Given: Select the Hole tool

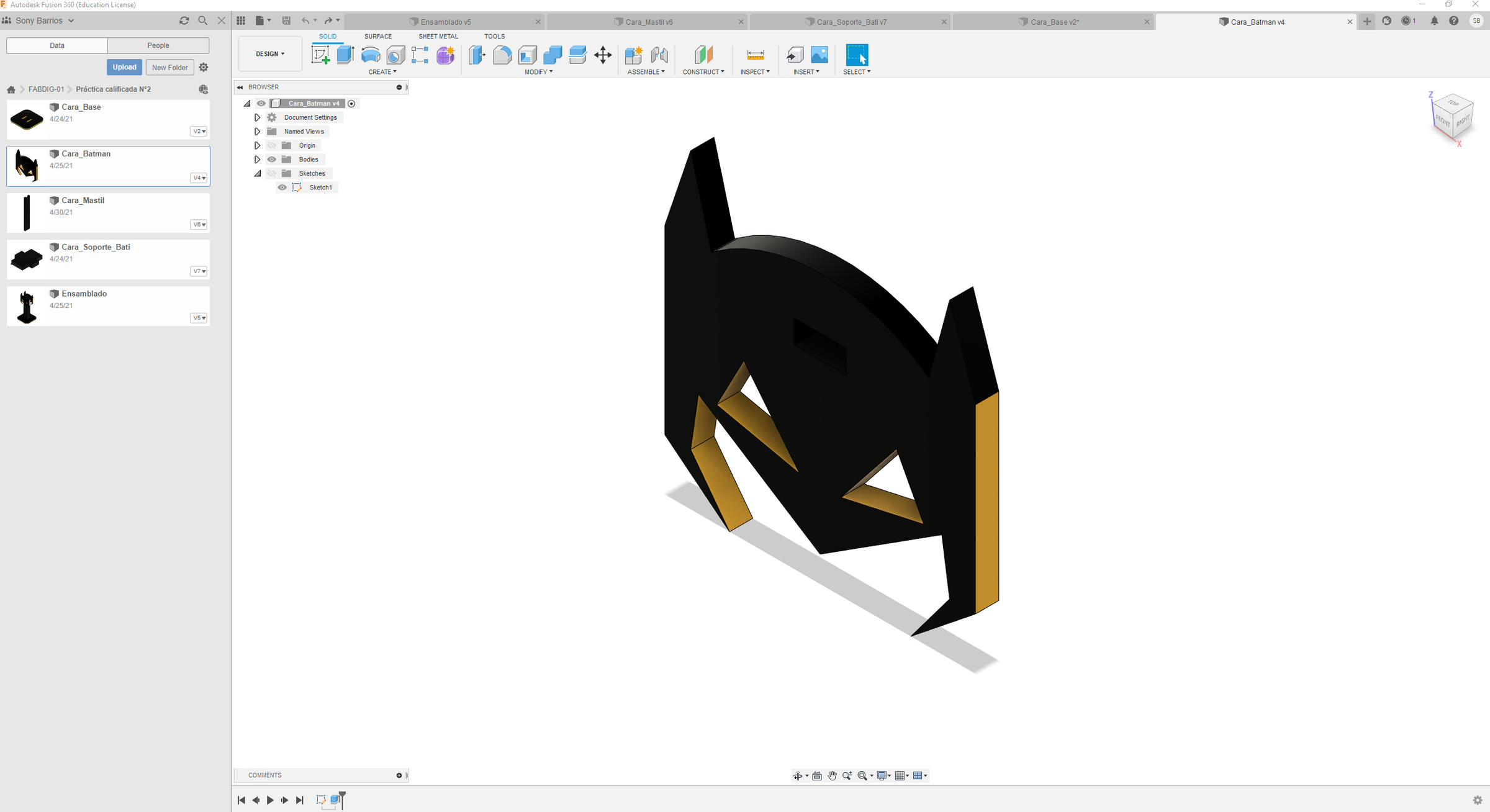Looking at the screenshot, I should (x=395, y=55).
